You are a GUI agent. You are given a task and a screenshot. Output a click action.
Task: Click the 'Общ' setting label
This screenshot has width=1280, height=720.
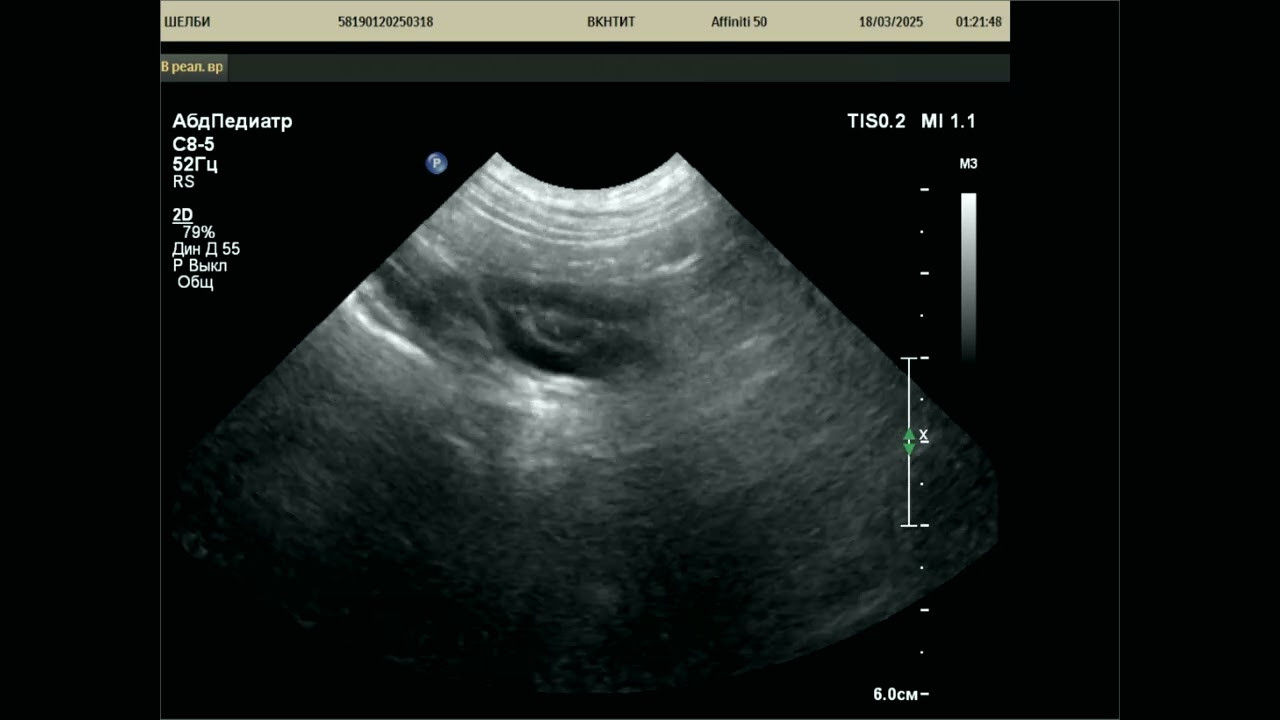coord(196,283)
